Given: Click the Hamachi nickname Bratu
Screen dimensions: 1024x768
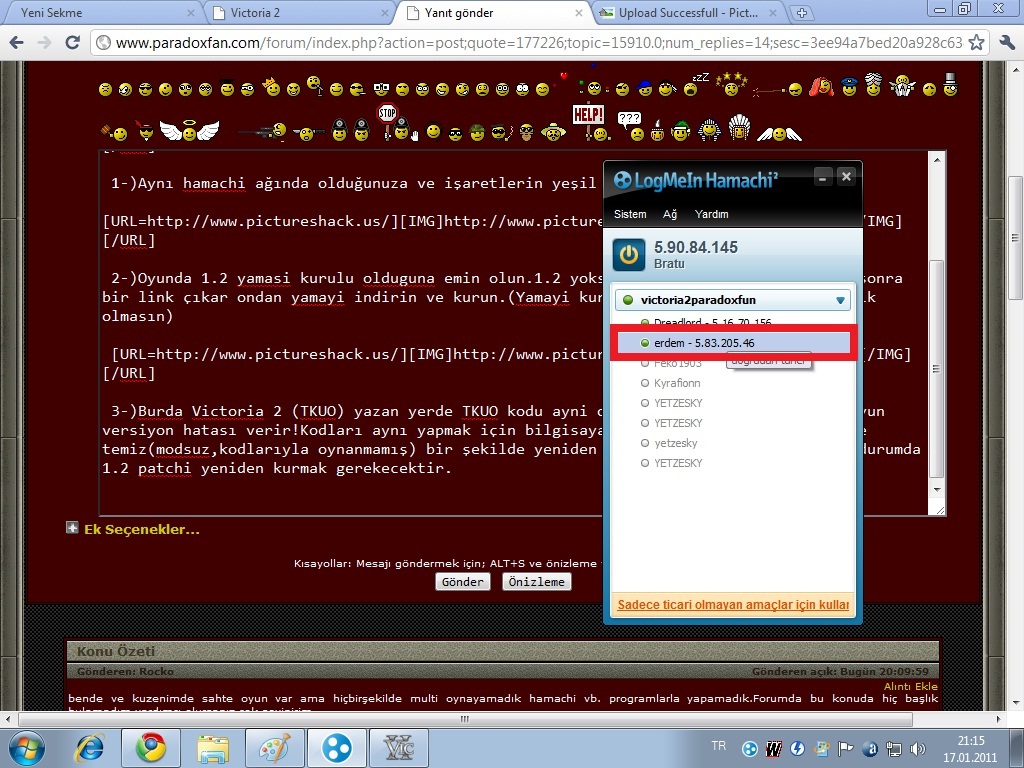Looking at the screenshot, I should click(x=669, y=264).
